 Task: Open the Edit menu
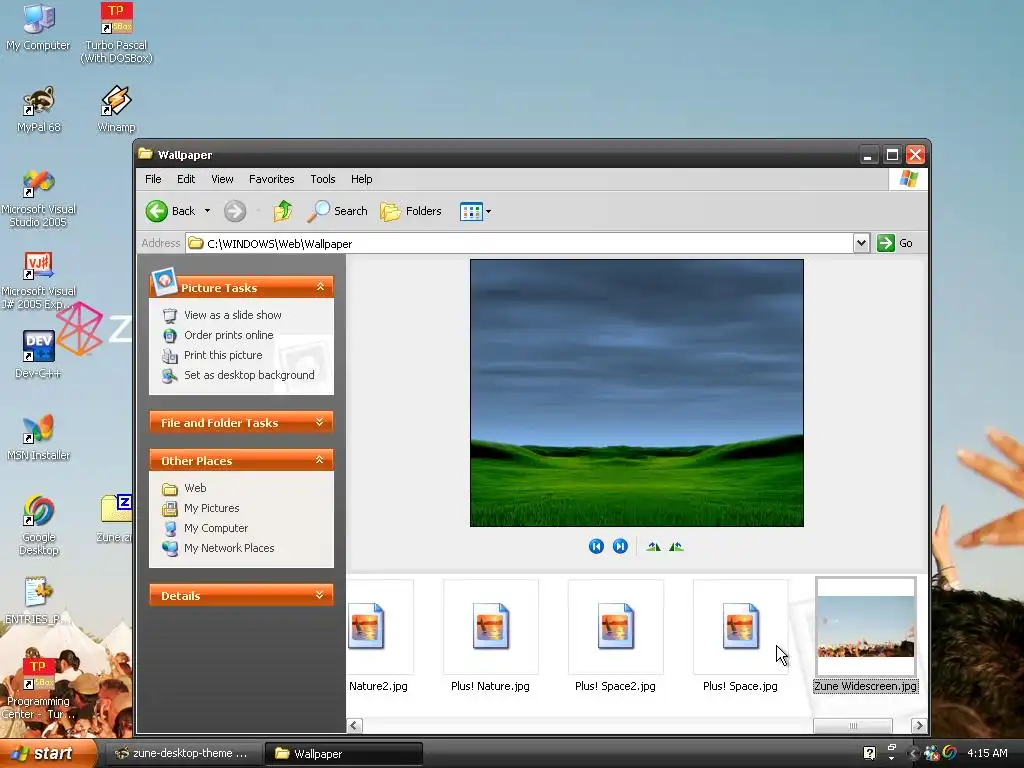pos(186,179)
